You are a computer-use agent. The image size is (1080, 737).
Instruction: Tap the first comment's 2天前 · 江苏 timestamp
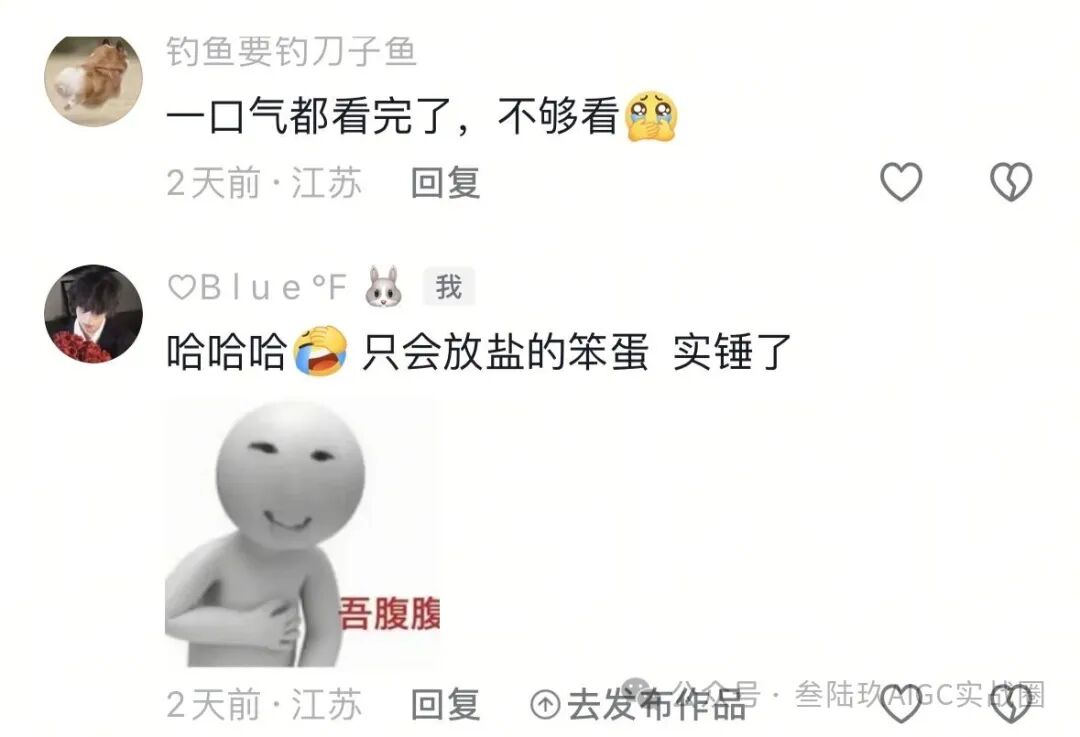264,183
